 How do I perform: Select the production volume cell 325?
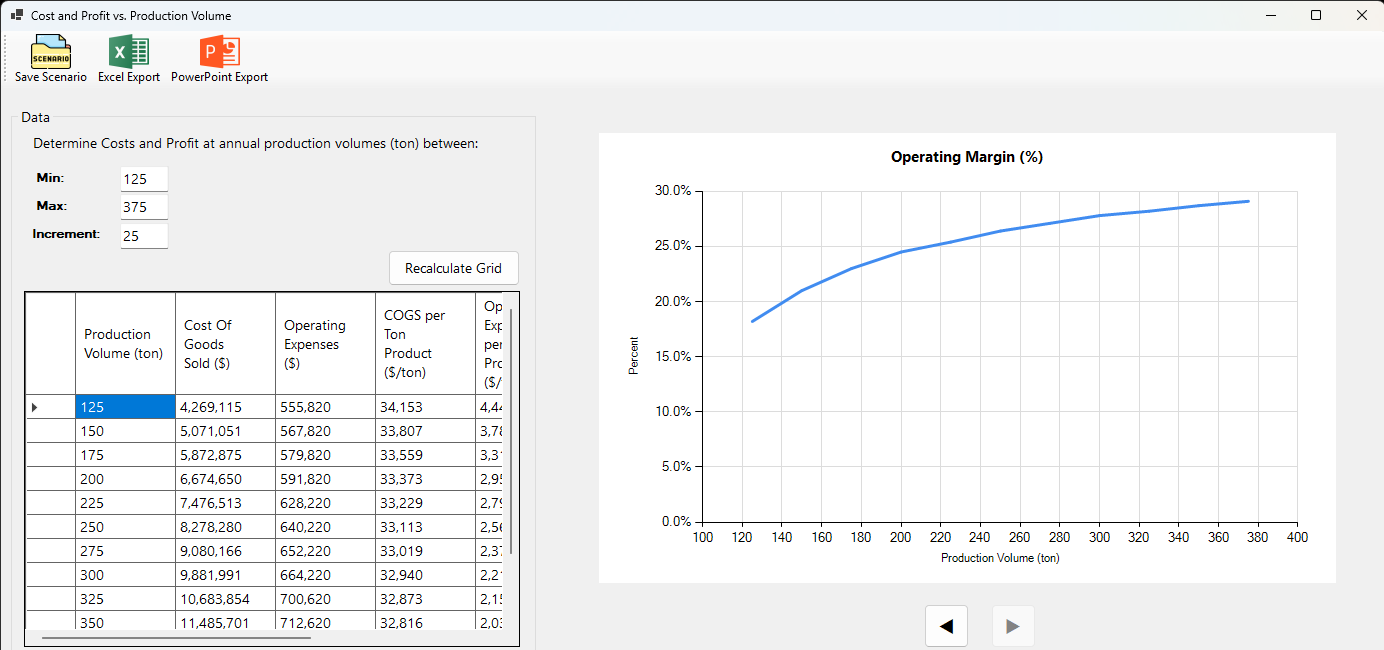pos(125,599)
